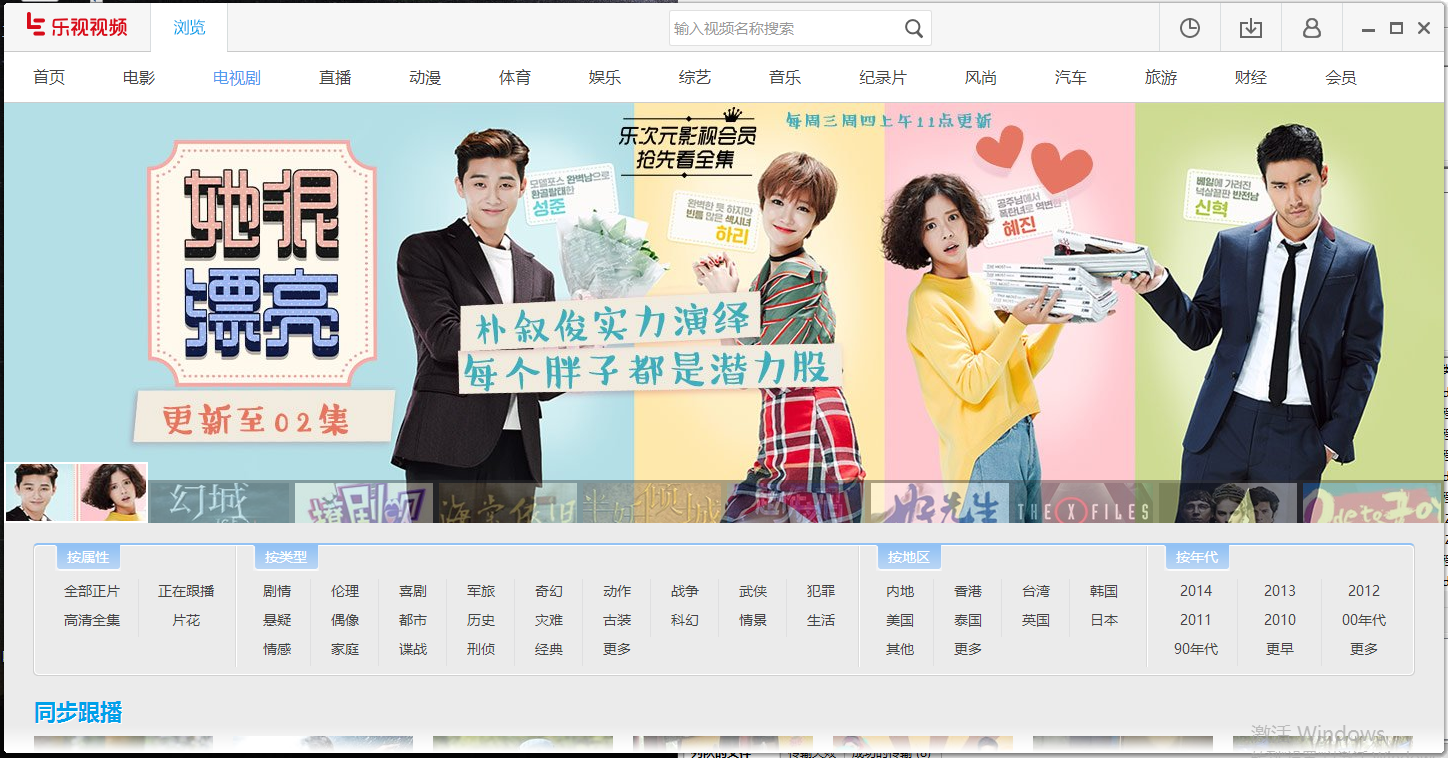Expand 更多 in the region filter
Viewport: 1448px width, 758px height.
pos(968,649)
